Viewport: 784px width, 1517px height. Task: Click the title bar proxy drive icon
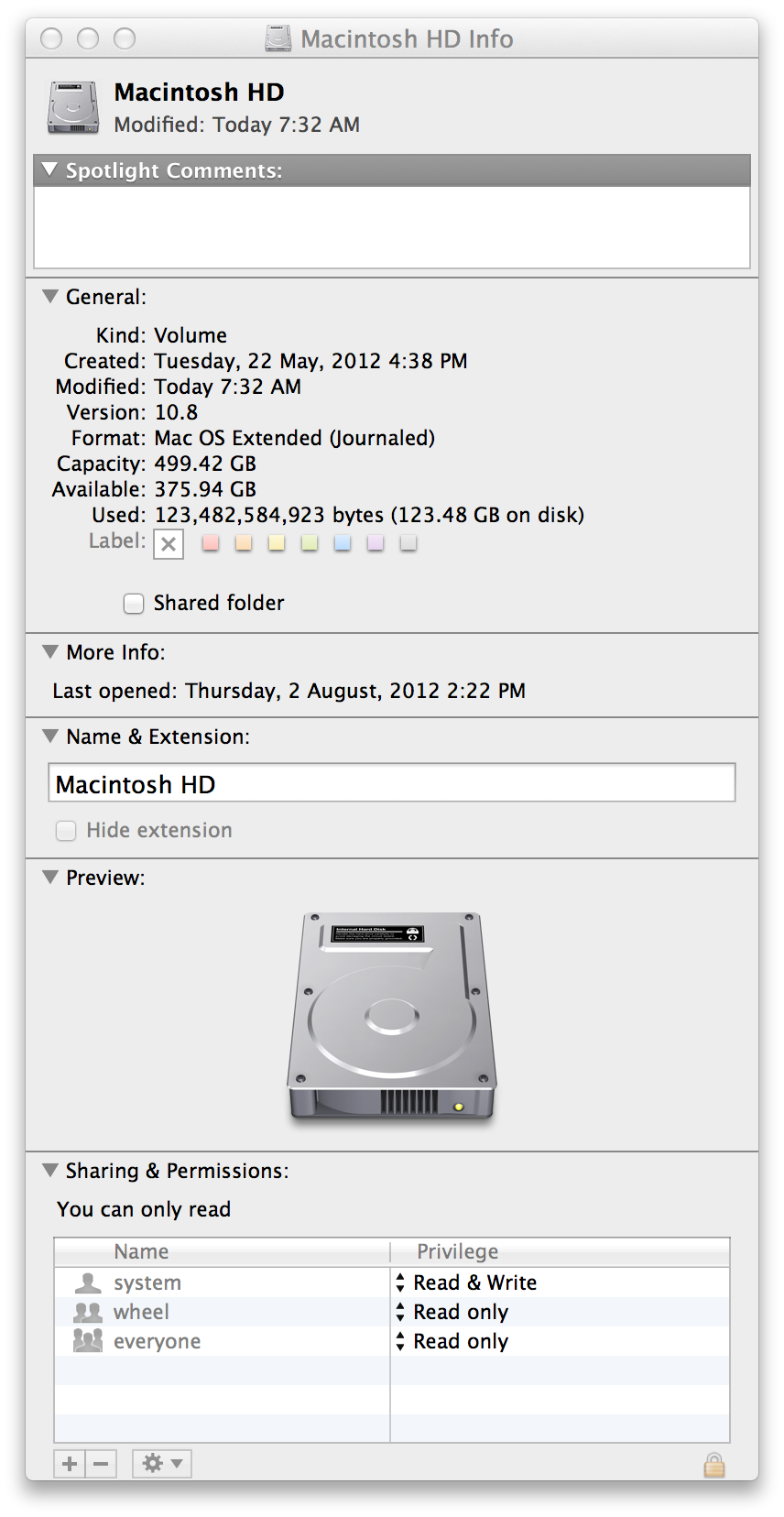[x=278, y=38]
